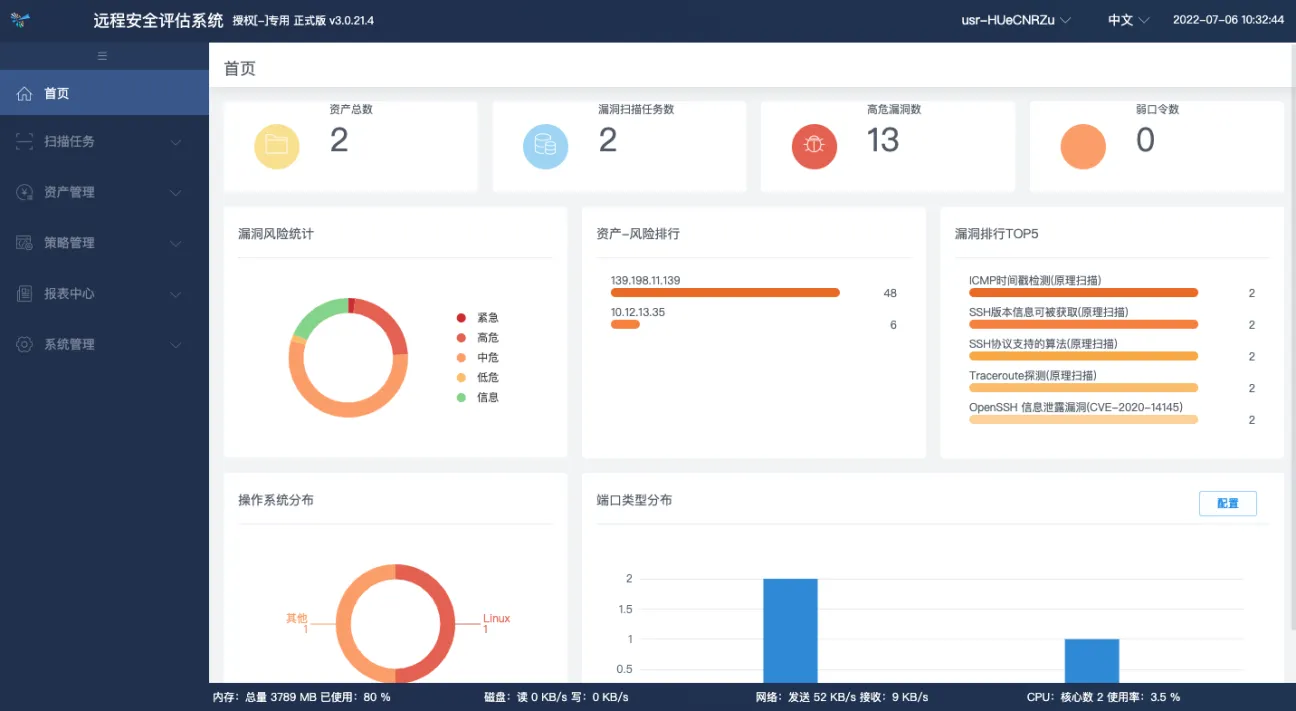Click the sidebar collapse hamburger icon

[102, 56]
